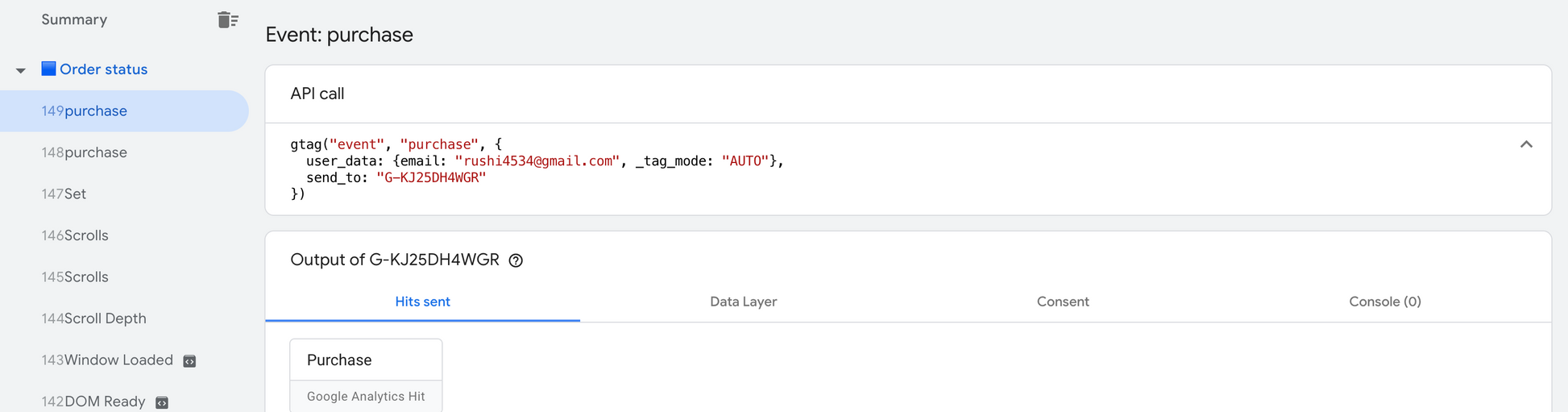Image resolution: width=1568 pixels, height=412 pixels.
Task: Switch to the Hits sent tab
Action: [422, 302]
